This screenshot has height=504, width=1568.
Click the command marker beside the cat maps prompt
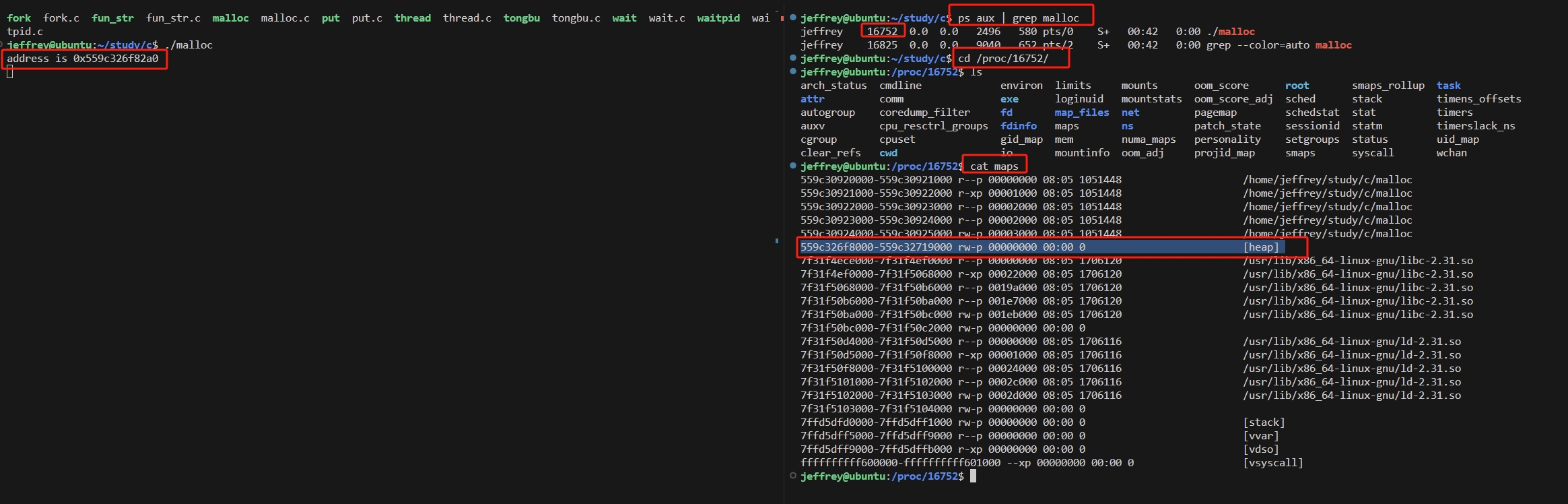click(x=793, y=166)
